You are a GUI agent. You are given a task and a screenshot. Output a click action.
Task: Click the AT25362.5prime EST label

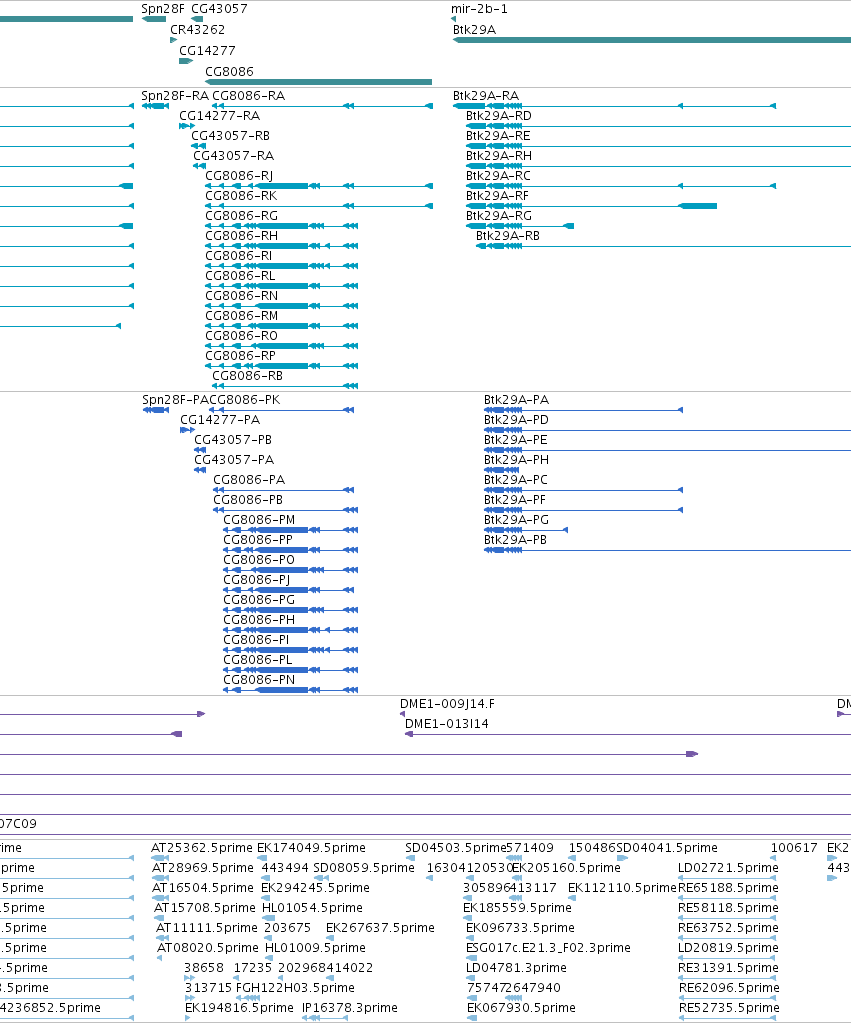coord(202,848)
